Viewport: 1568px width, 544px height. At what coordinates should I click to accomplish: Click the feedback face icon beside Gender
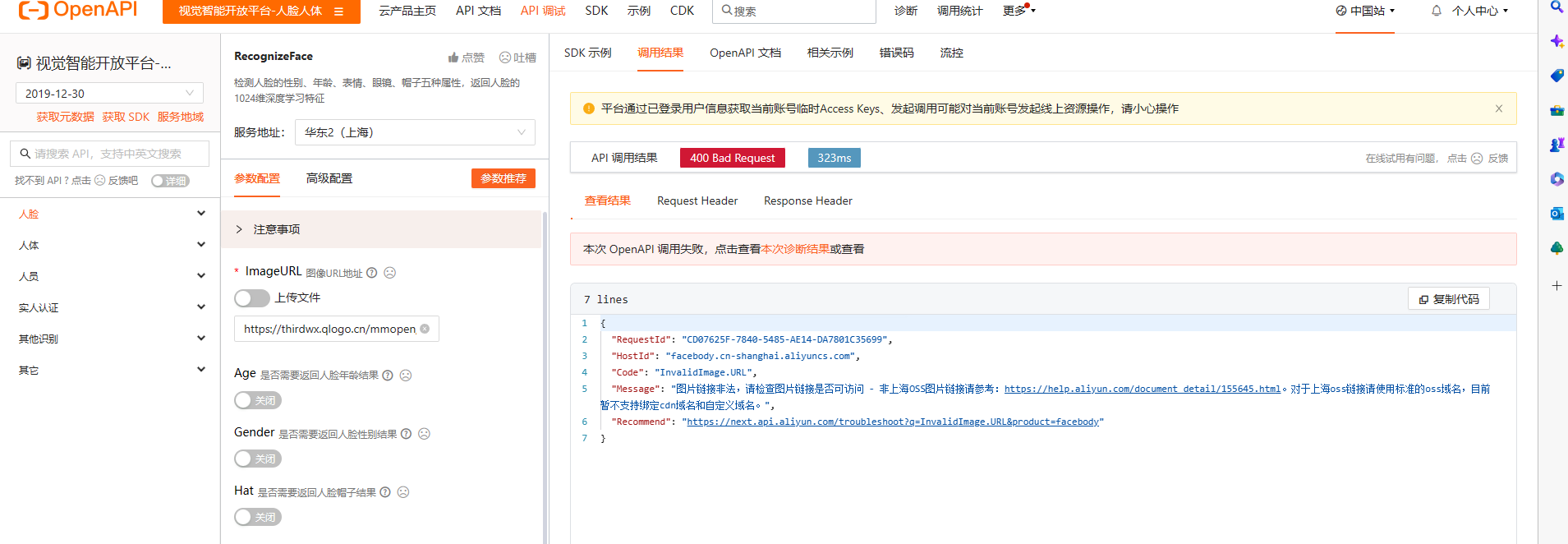point(424,434)
